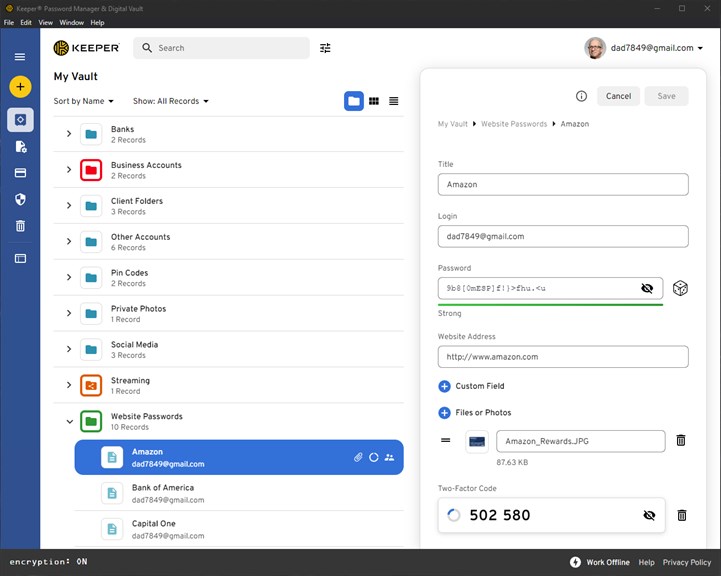Click the Keeper logo
The height and width of the screenshot is (576, 721).
[x=86, y=48]
